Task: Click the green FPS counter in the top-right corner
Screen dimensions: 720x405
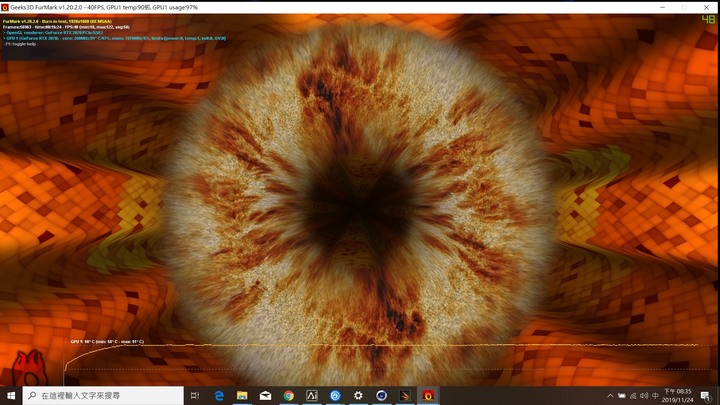Action: (x=708, y=19)
